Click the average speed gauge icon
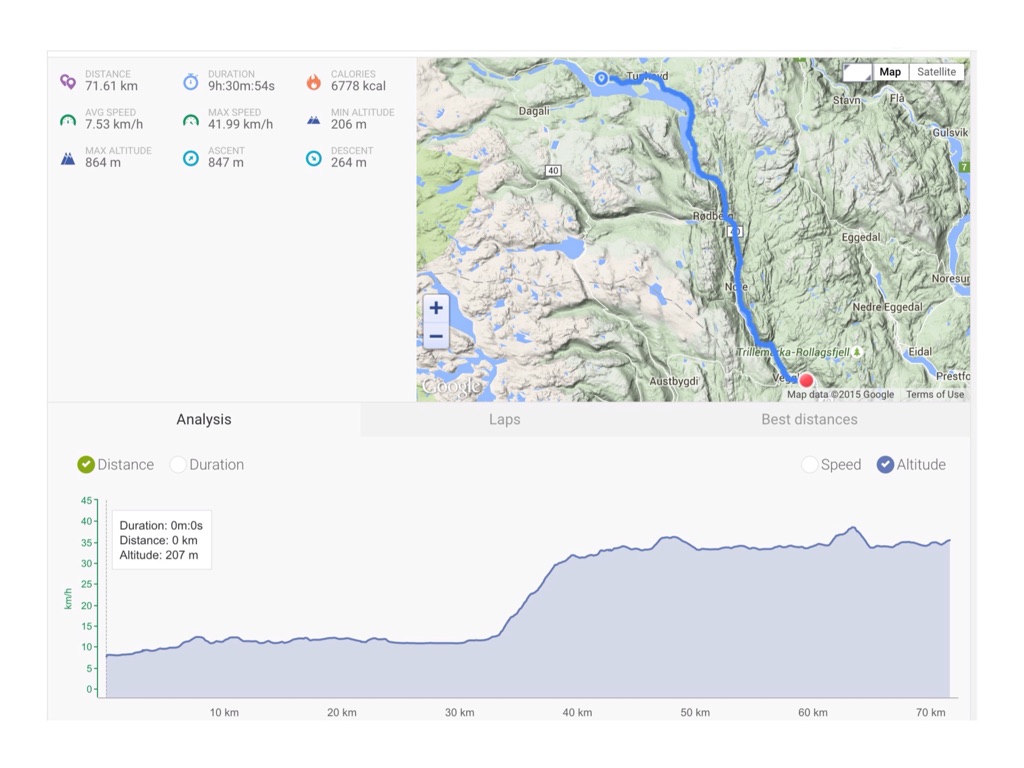The width and height of the screenshot is (1024, 768). (x=68, y=120)
